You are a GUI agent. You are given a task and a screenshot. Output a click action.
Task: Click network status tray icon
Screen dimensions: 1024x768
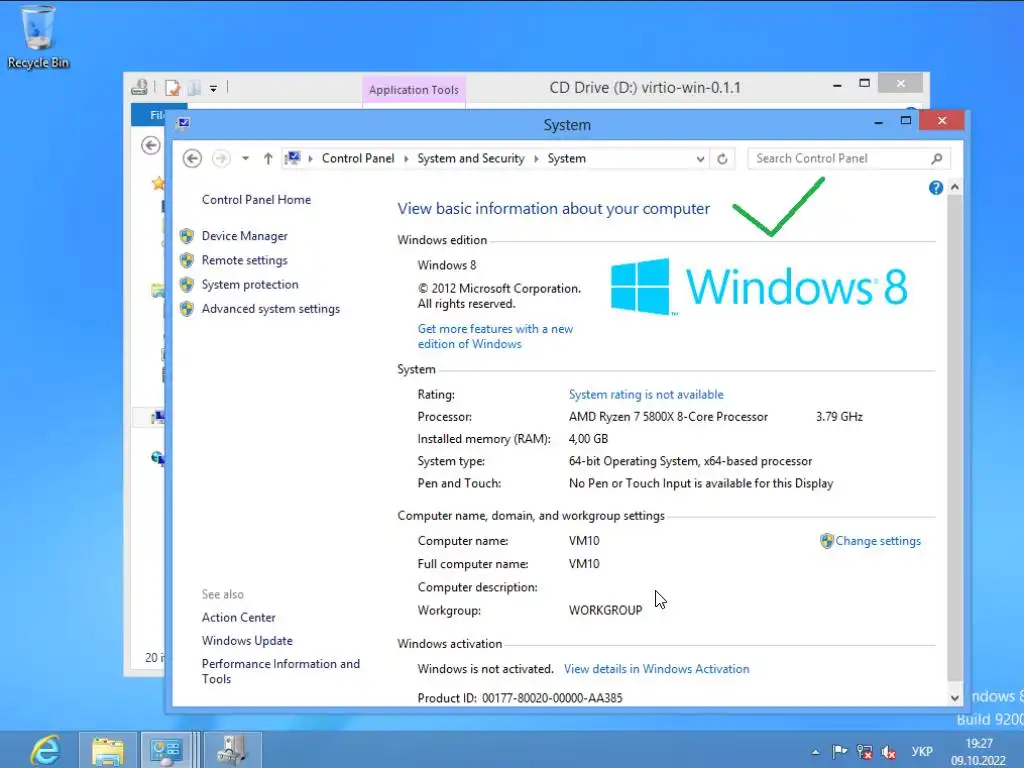coord(865,752)
